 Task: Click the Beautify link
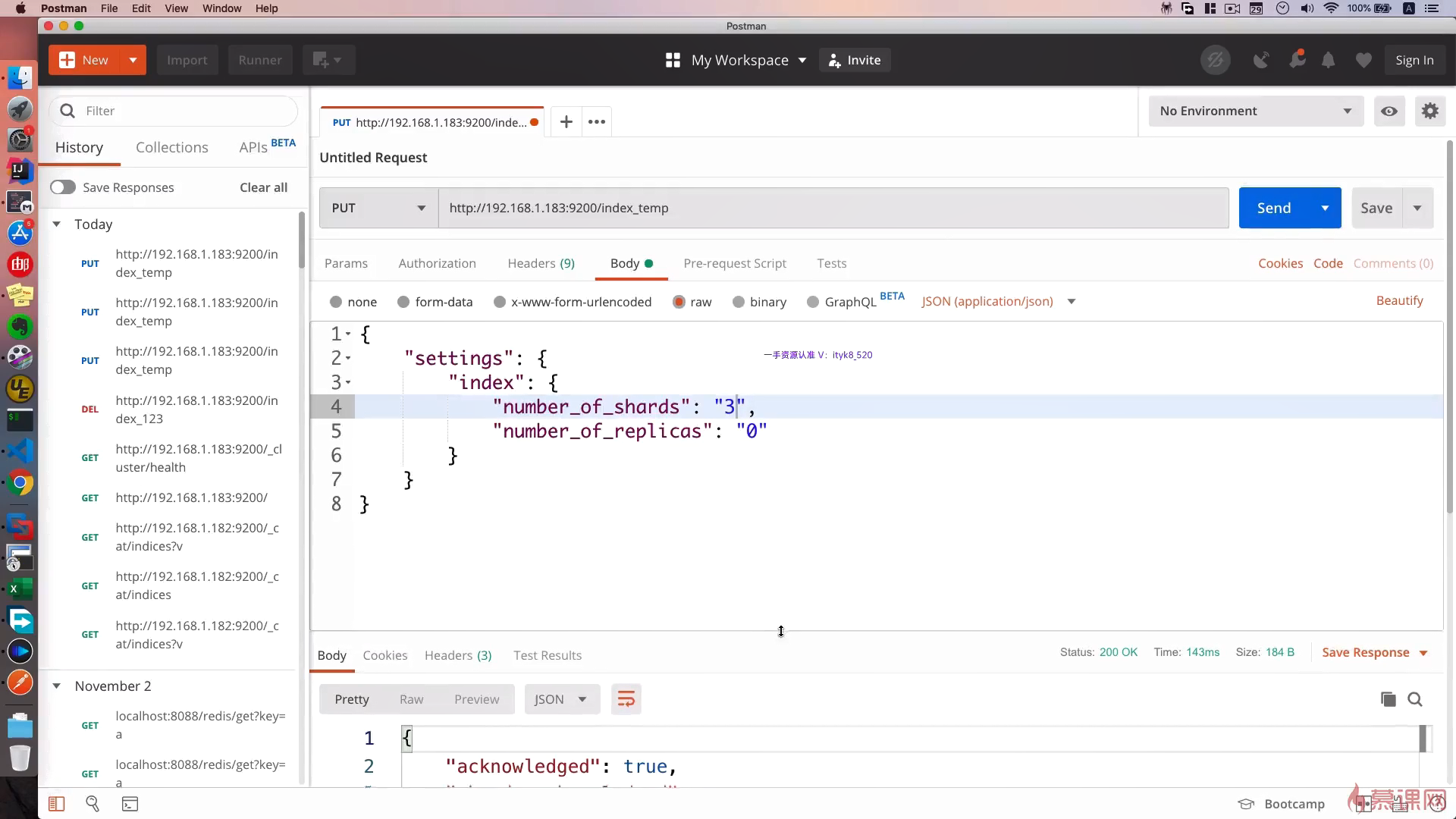click(1399, 300)
